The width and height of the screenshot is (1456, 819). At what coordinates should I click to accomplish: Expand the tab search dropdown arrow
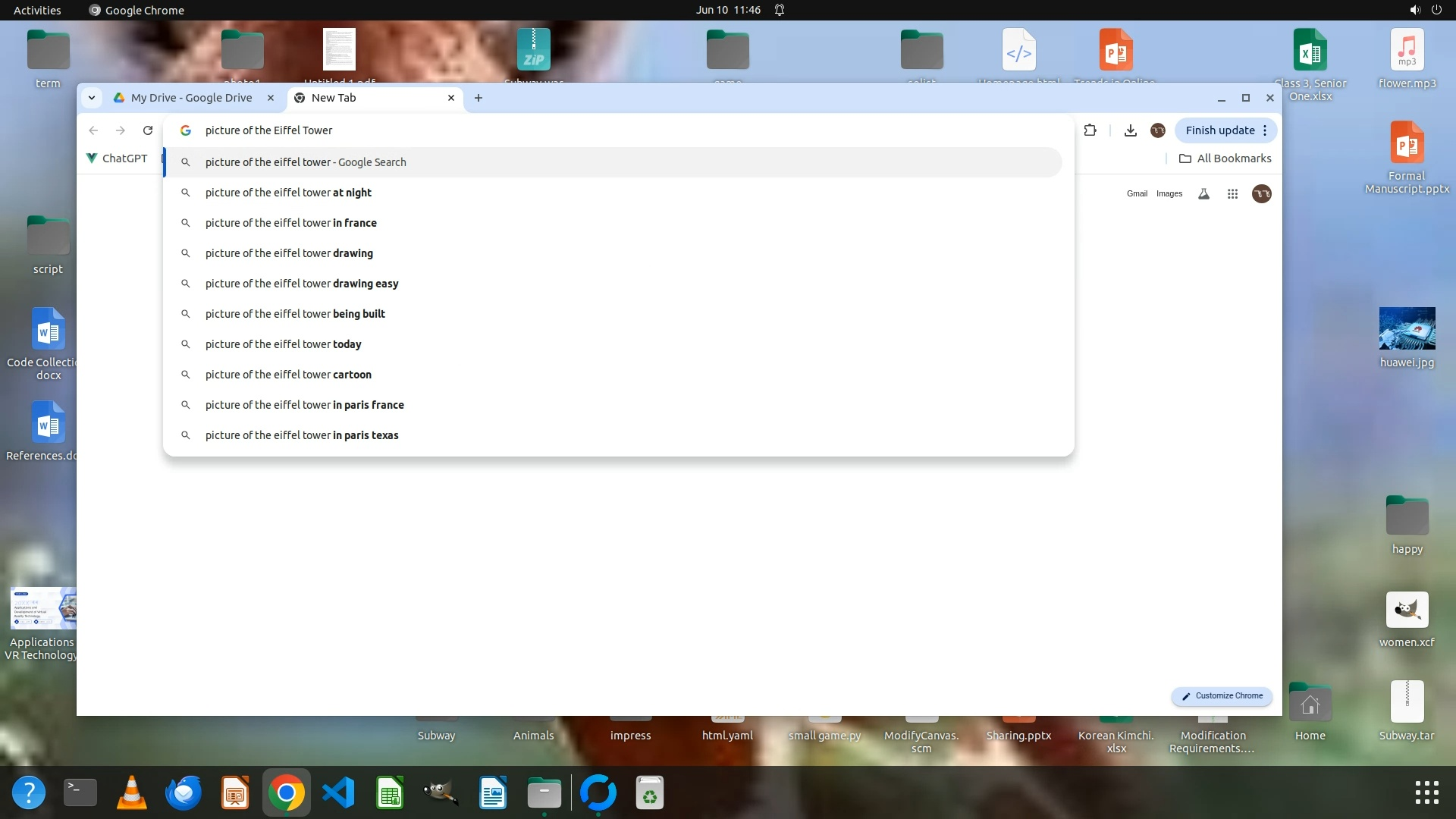pyautogui.click(x=91, y=98)
